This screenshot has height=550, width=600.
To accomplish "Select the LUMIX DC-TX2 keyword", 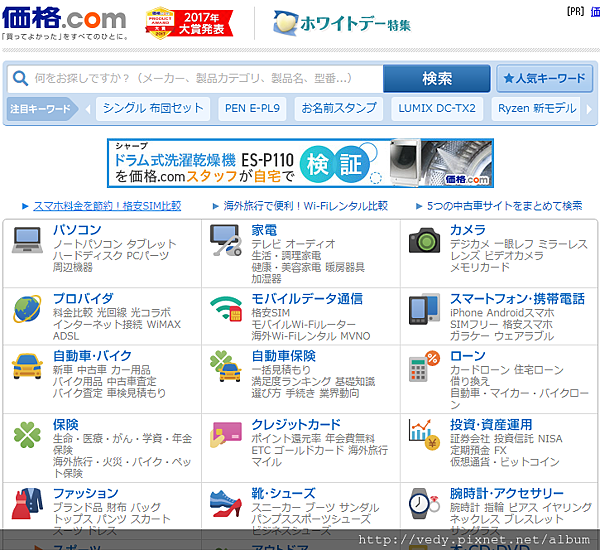I will [x=437, y=109].
